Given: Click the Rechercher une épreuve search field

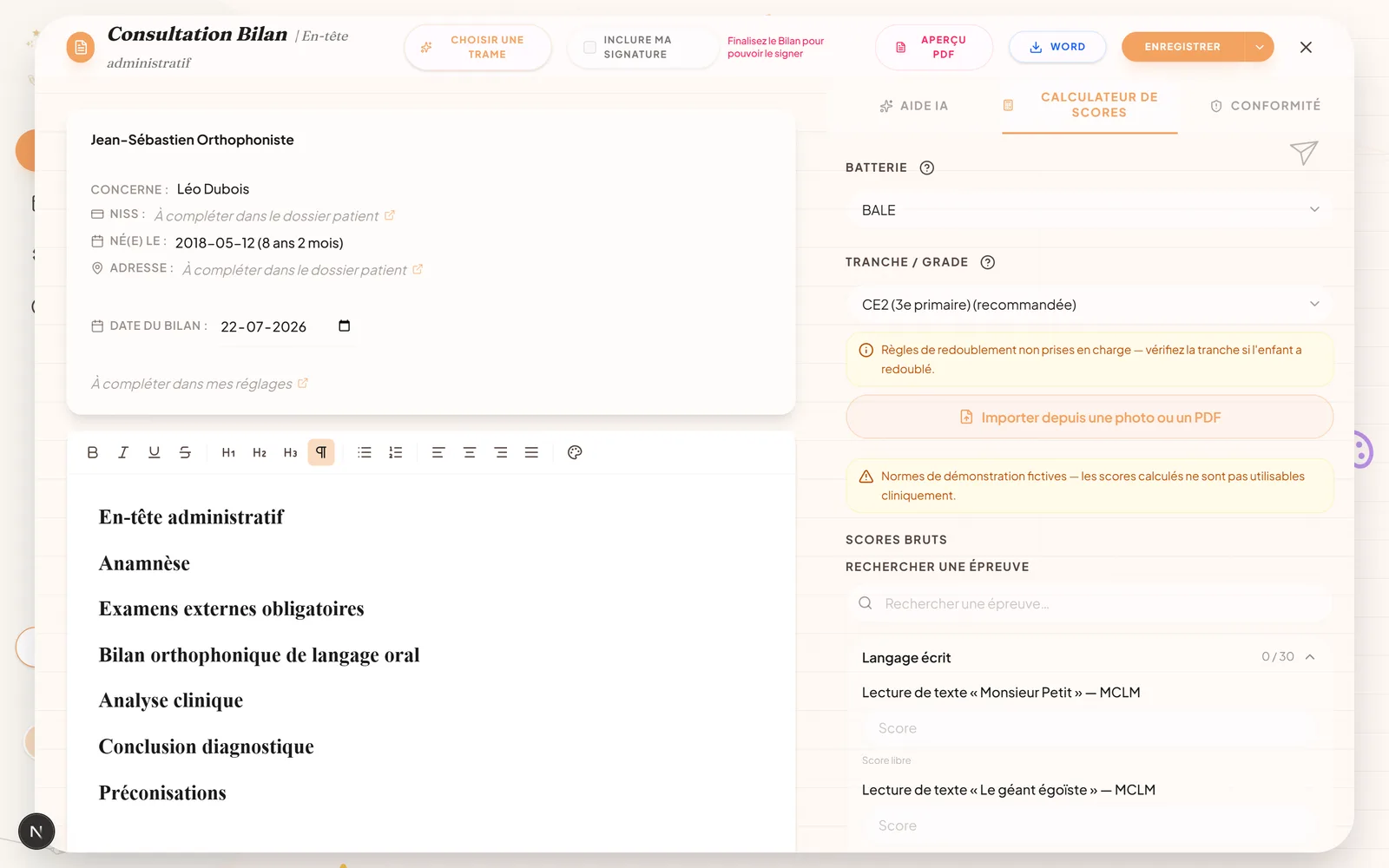Looking at the screenshot, I should point(1089,603).
